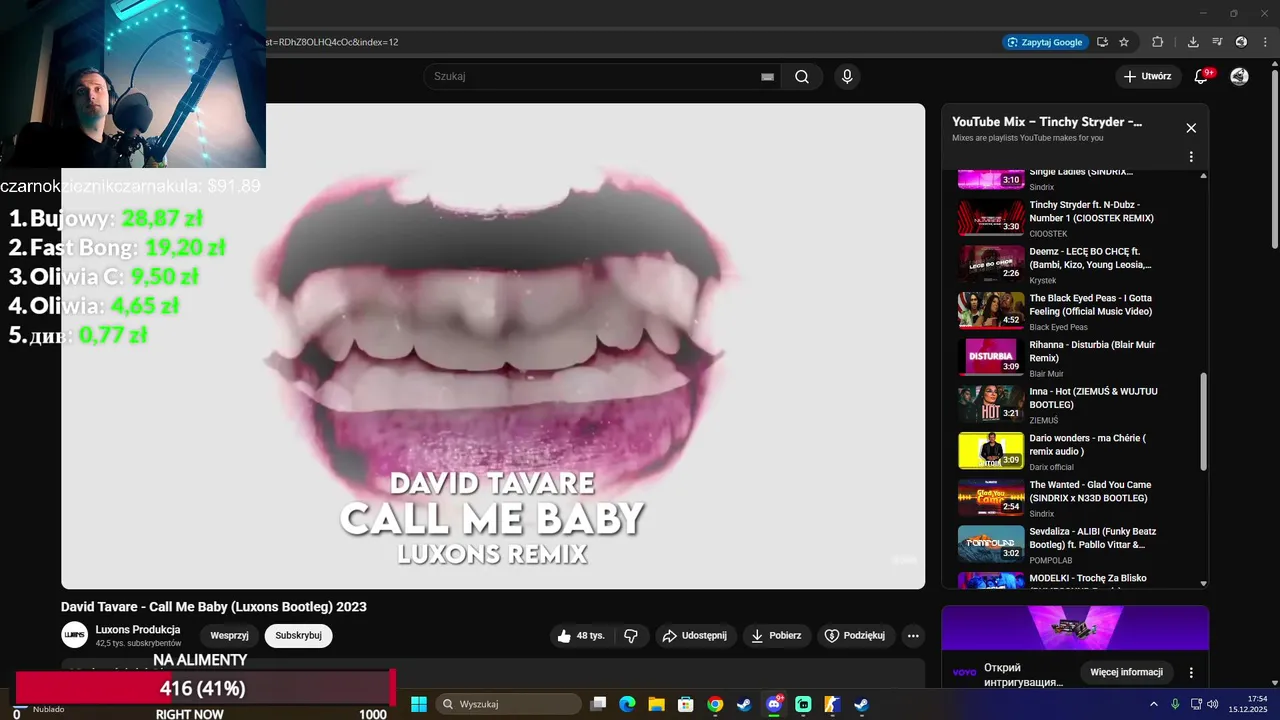The height and width of the screenshot is (720, 1280).
Task: Bookmark this page with star icon
Action: [x=1124, y=42]
